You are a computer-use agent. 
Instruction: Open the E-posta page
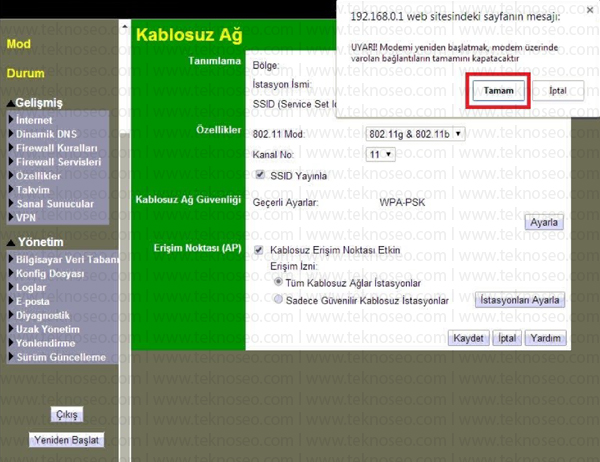pyautogui.click(x=33, y=301)
